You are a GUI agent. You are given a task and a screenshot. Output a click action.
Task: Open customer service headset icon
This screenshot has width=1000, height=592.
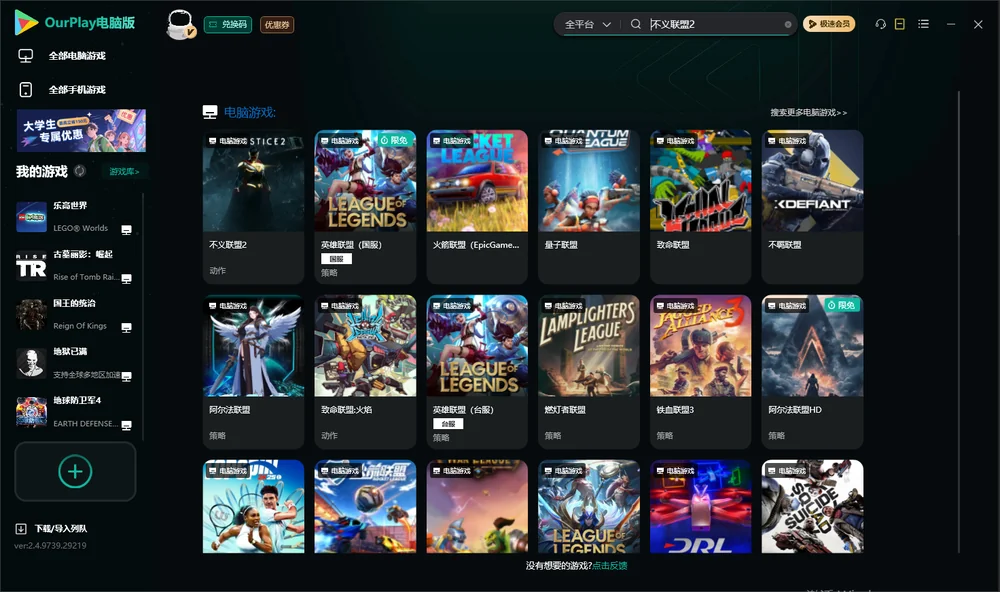[x=881, y=24]
